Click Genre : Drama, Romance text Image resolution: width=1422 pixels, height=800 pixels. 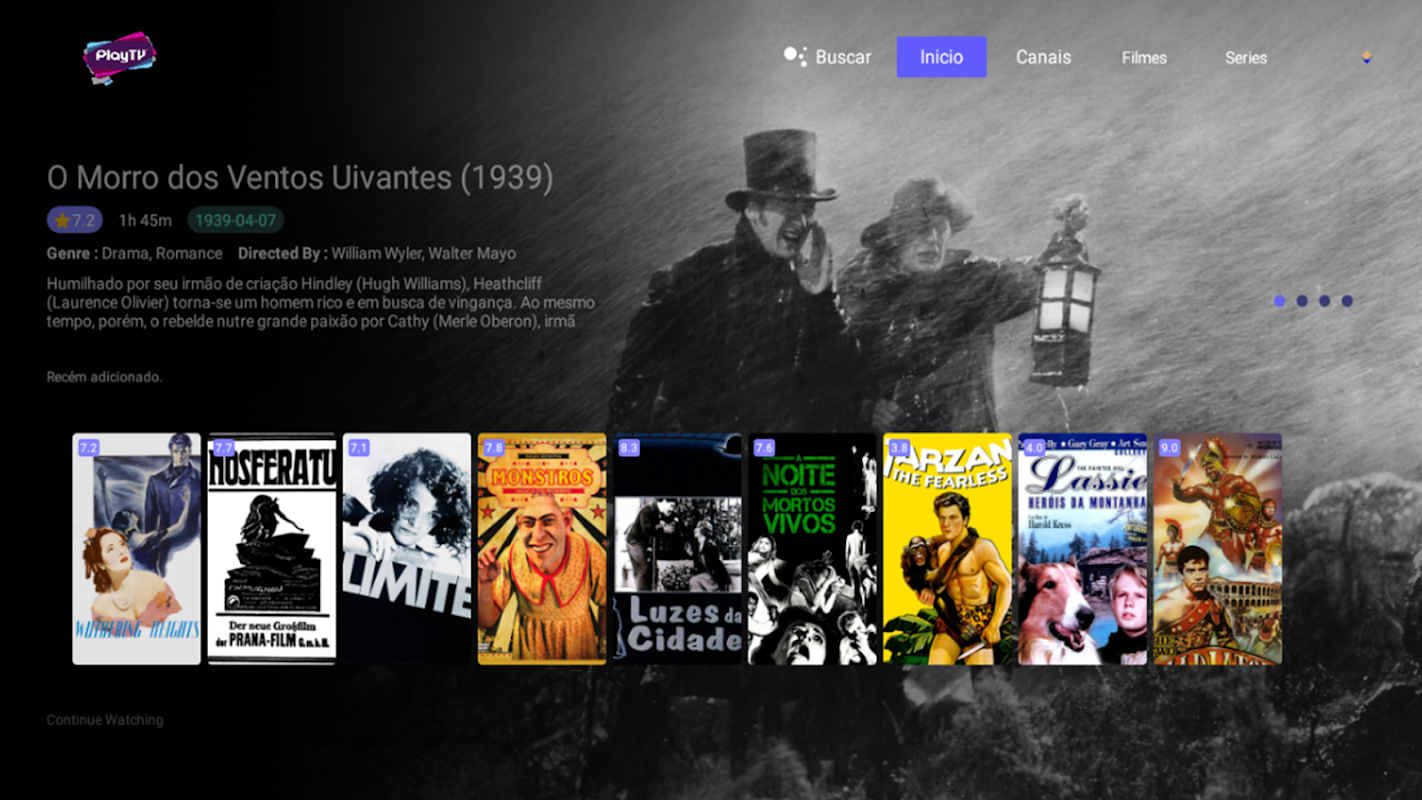point(135,253)
